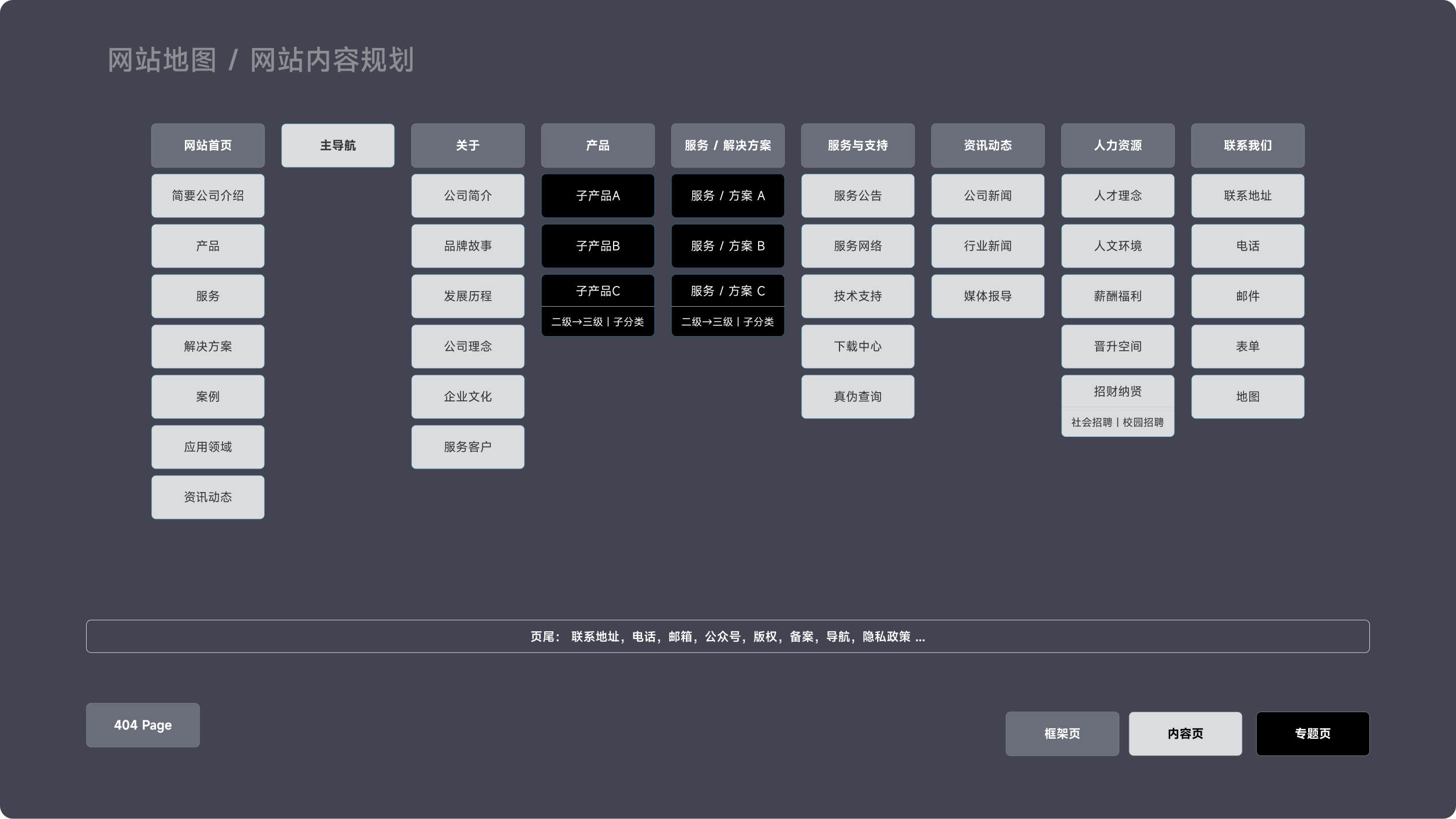The image size is (1456, 819).
Task: Click the 404 Page box
Action: (143, 725)
